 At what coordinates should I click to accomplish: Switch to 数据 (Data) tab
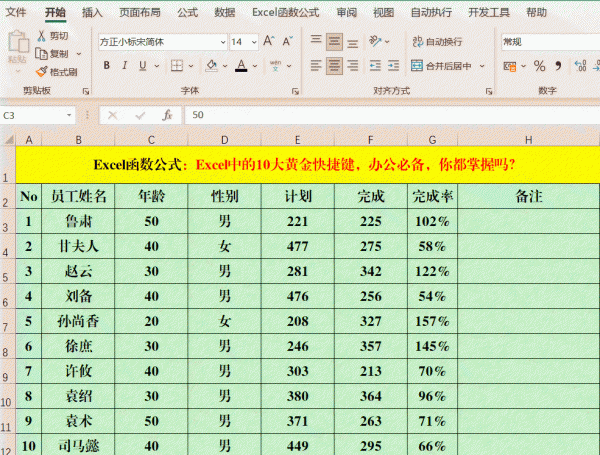225,12
